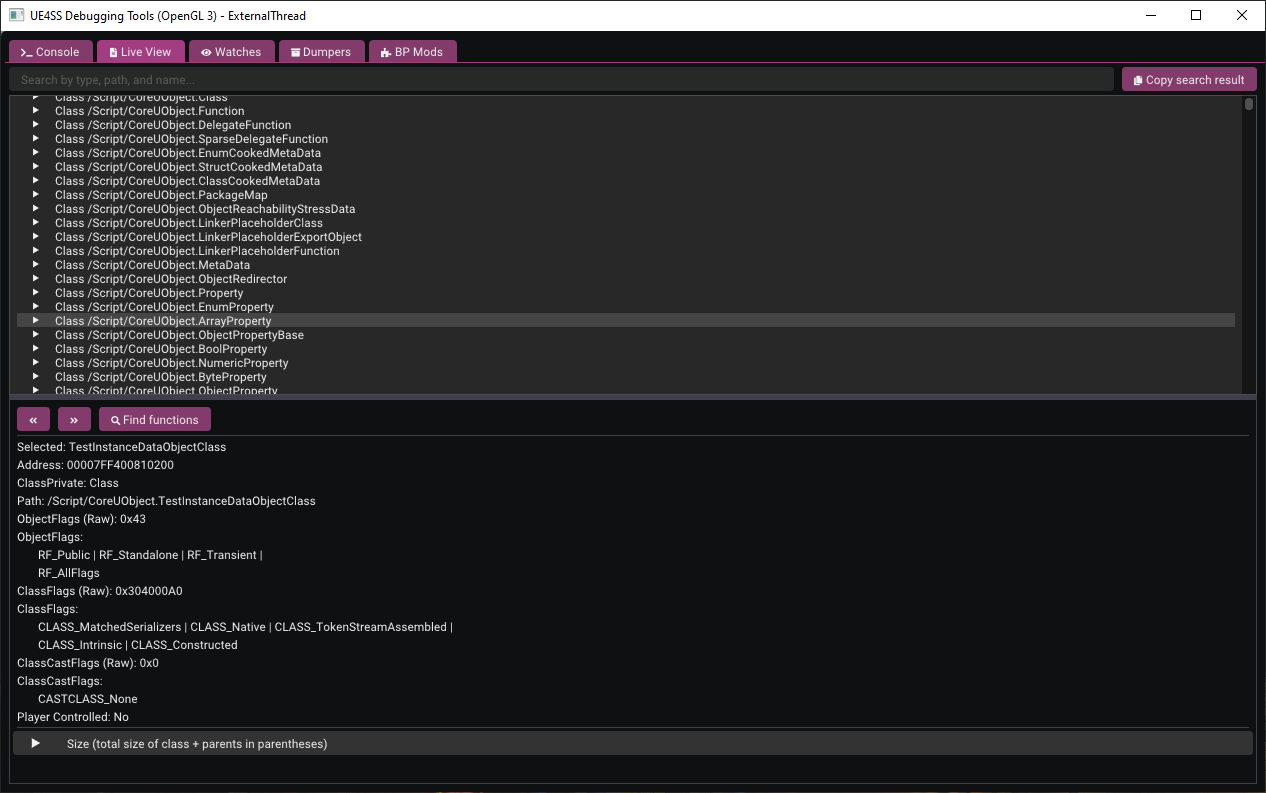Switch to the Live View tab
This screenshot has height=793, width=1266.
point(140,52)
